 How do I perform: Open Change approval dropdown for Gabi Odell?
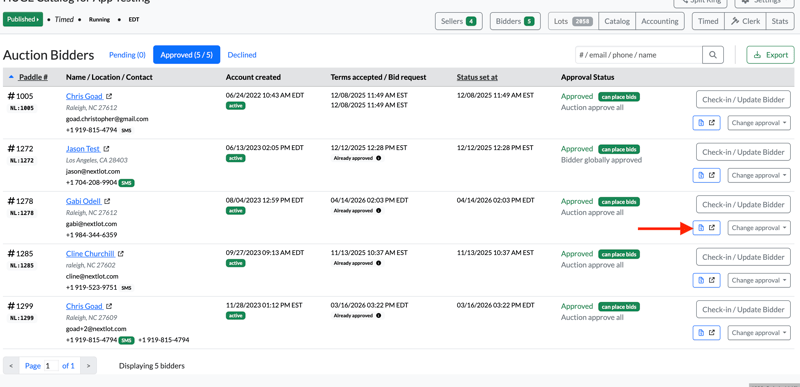coord(759,228)
